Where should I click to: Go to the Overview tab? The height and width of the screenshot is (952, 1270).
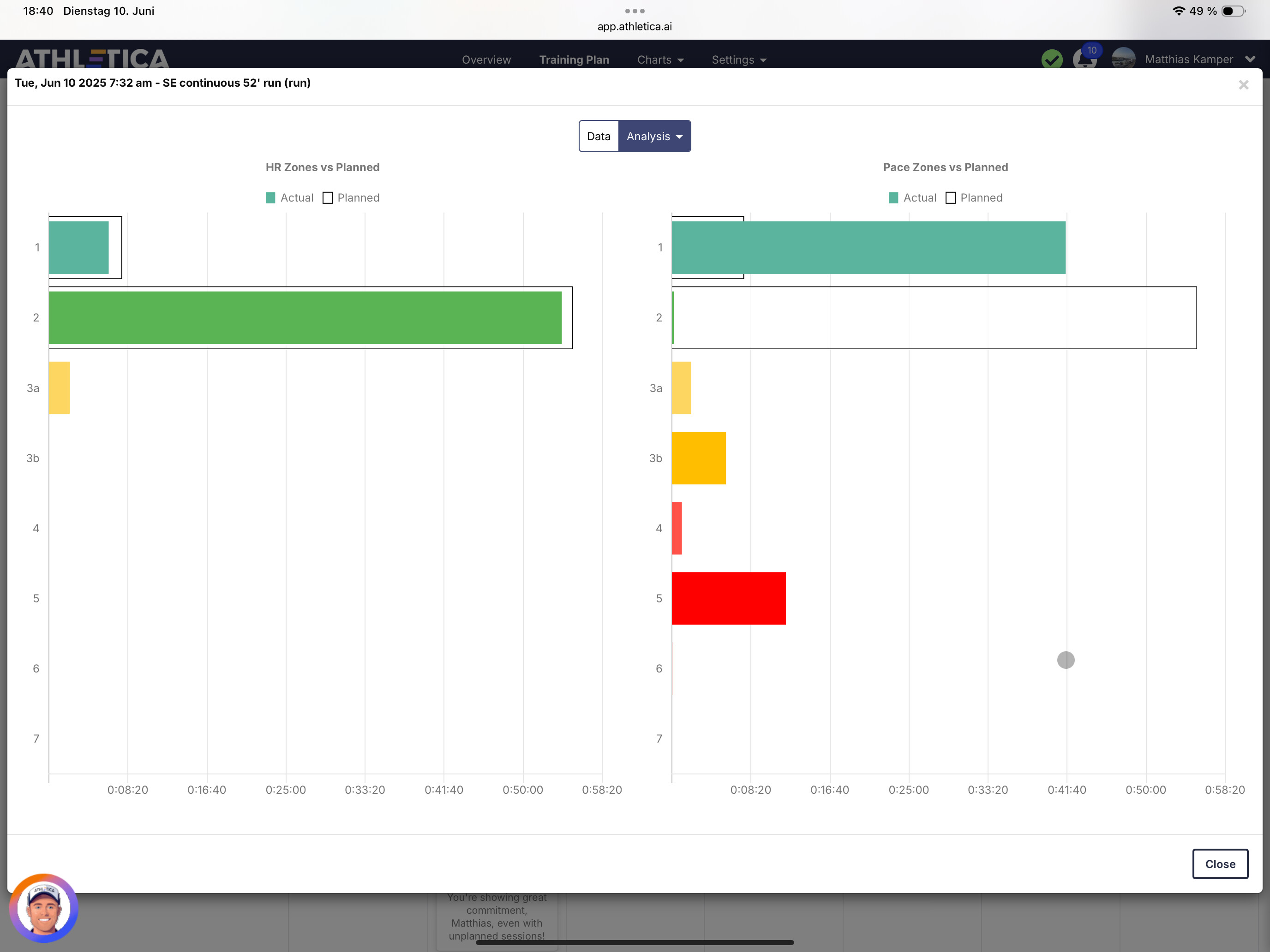click(486, 59)
